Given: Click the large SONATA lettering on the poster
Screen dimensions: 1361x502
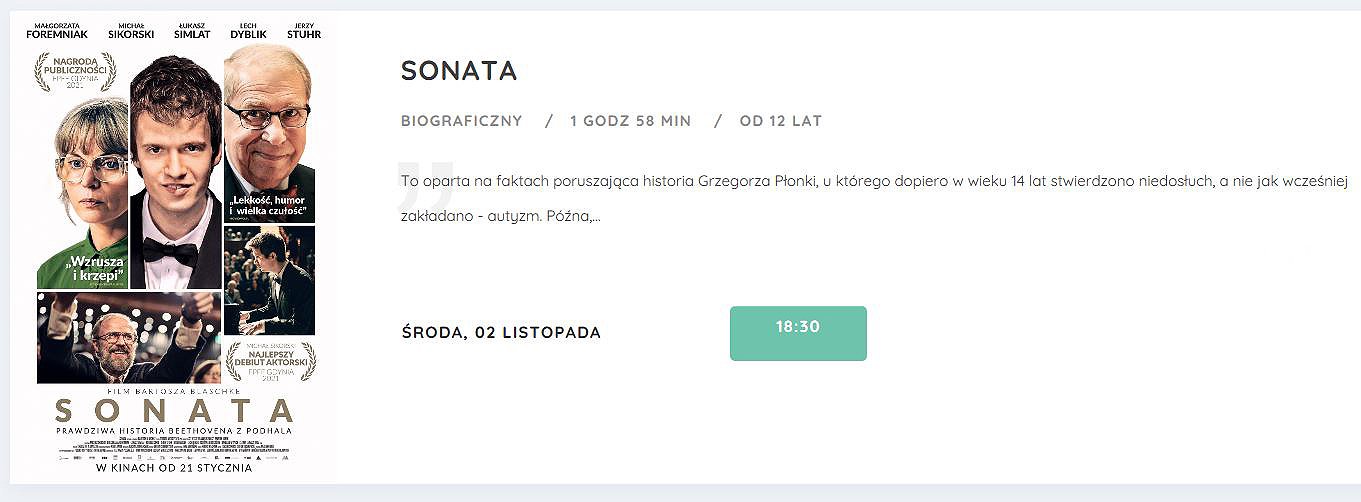Looking at the screenshot, I should point(175,411).
